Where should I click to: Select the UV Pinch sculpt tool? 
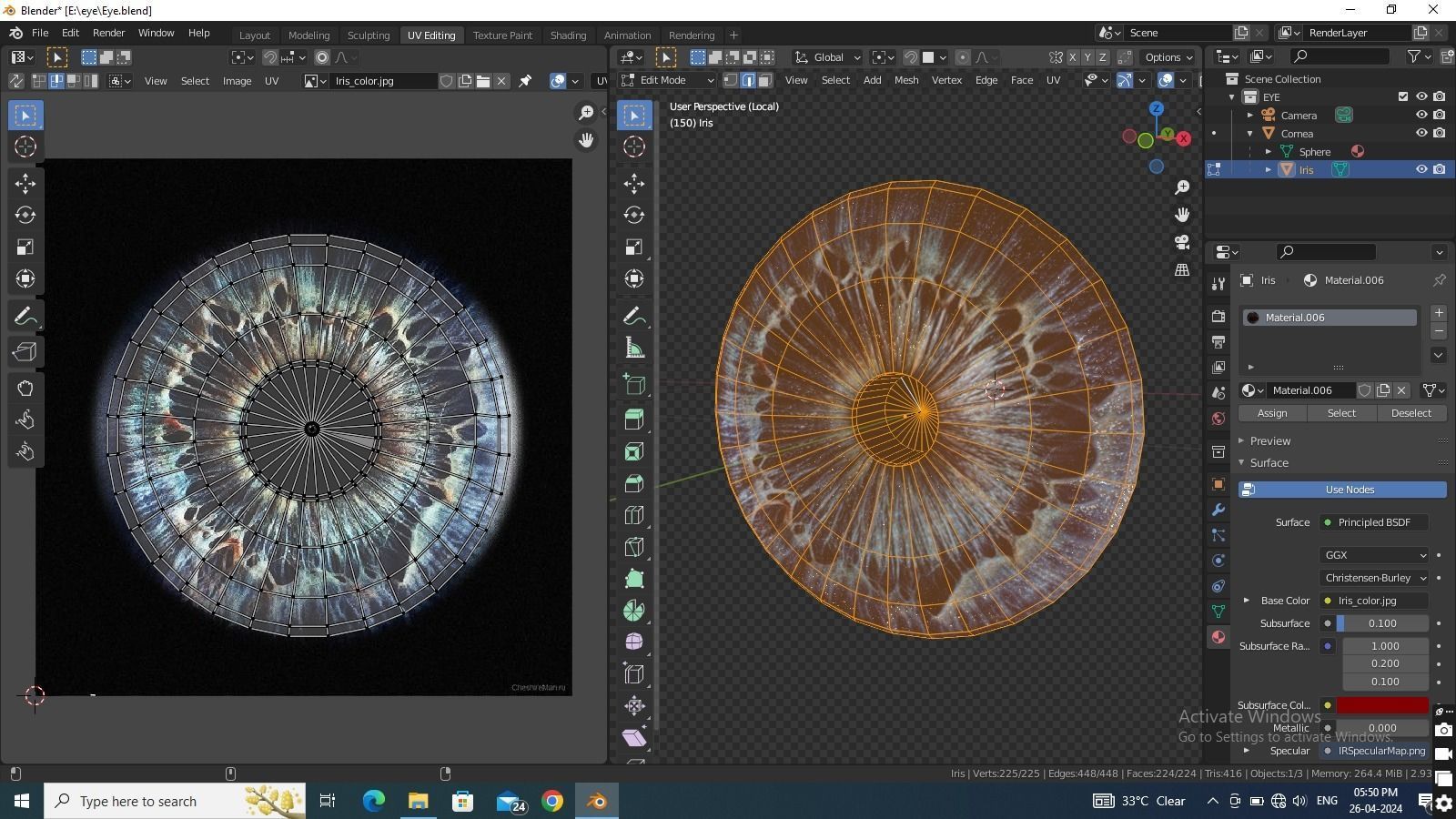coord(25,451)
